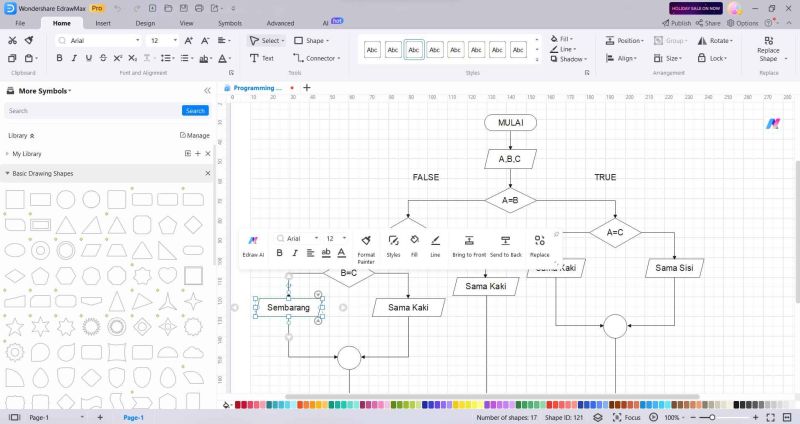Click Send to Back in floating toolbar
This screenshot has height=424, width=800.
click(x=506, y=246)
